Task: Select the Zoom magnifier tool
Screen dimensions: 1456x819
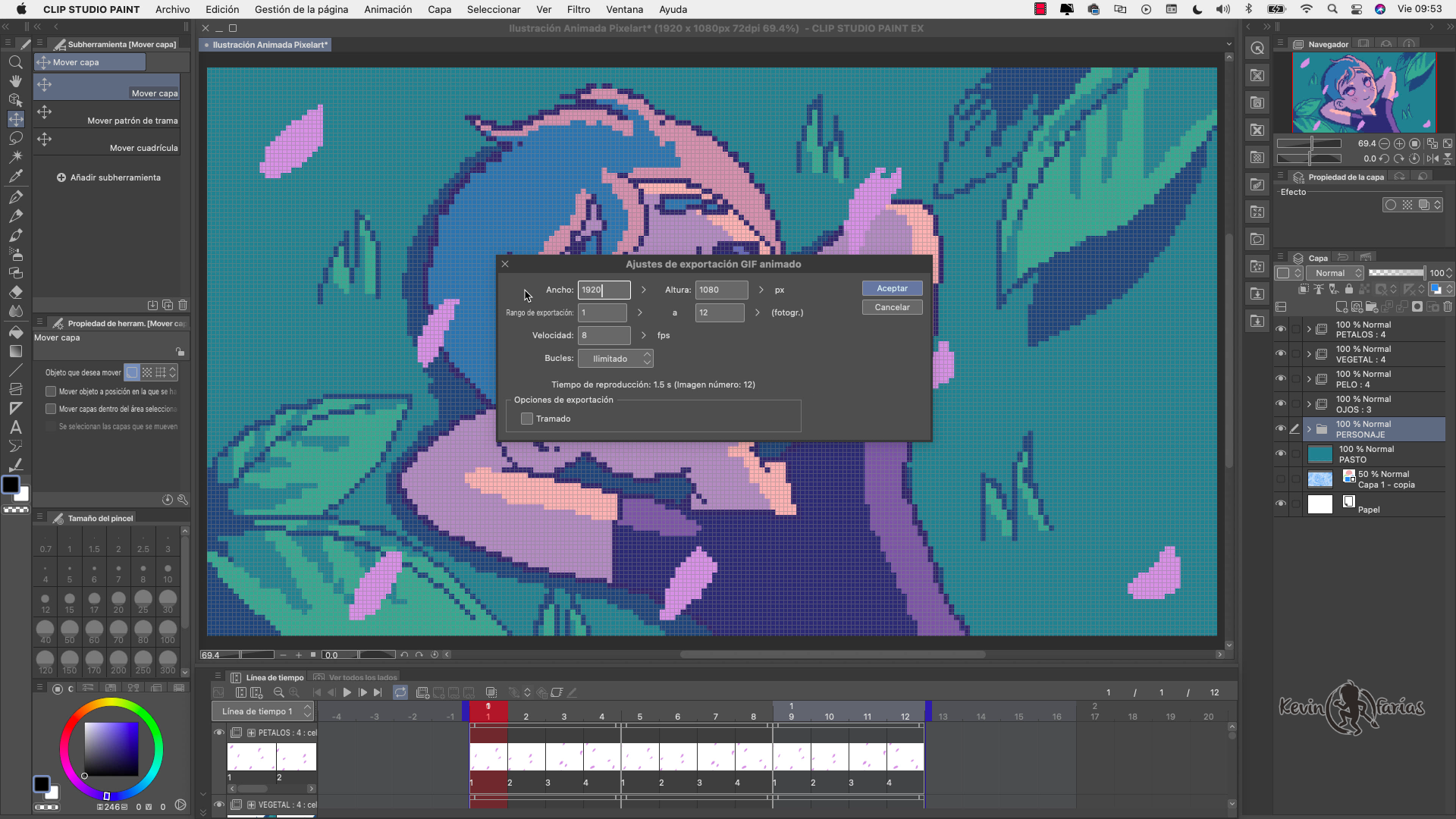Action: tap(15, 62)
